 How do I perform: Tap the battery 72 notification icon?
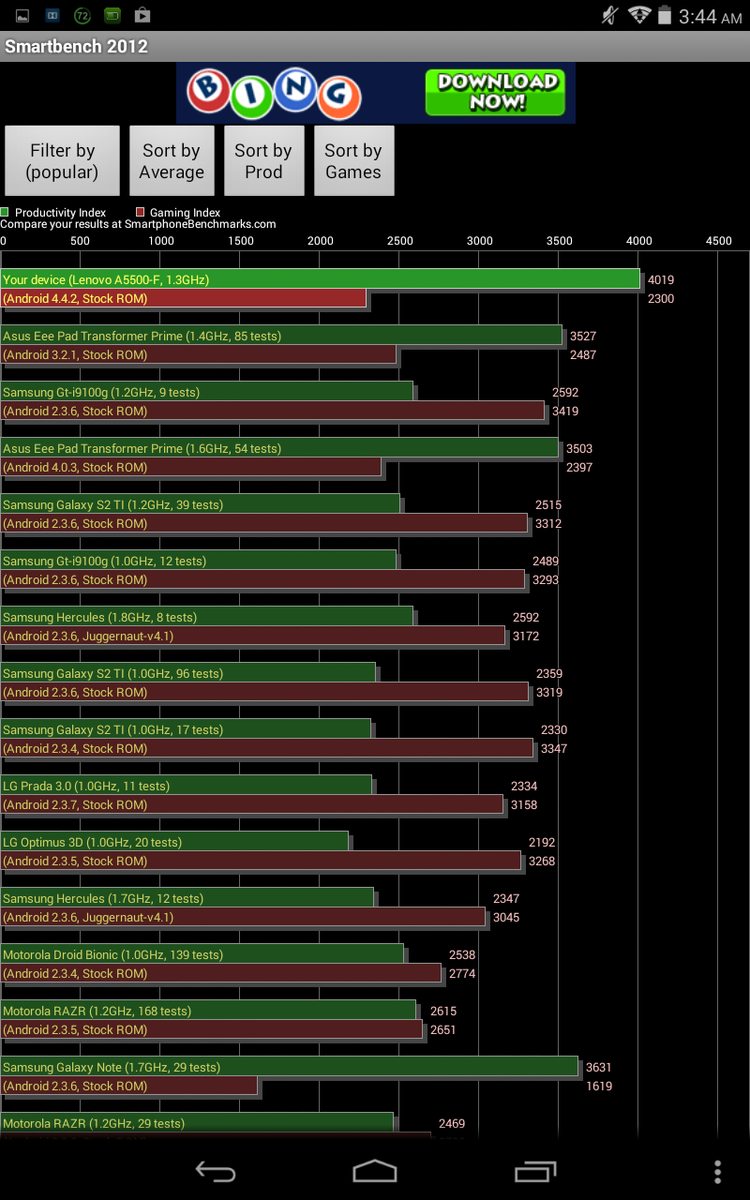[82, 15]
